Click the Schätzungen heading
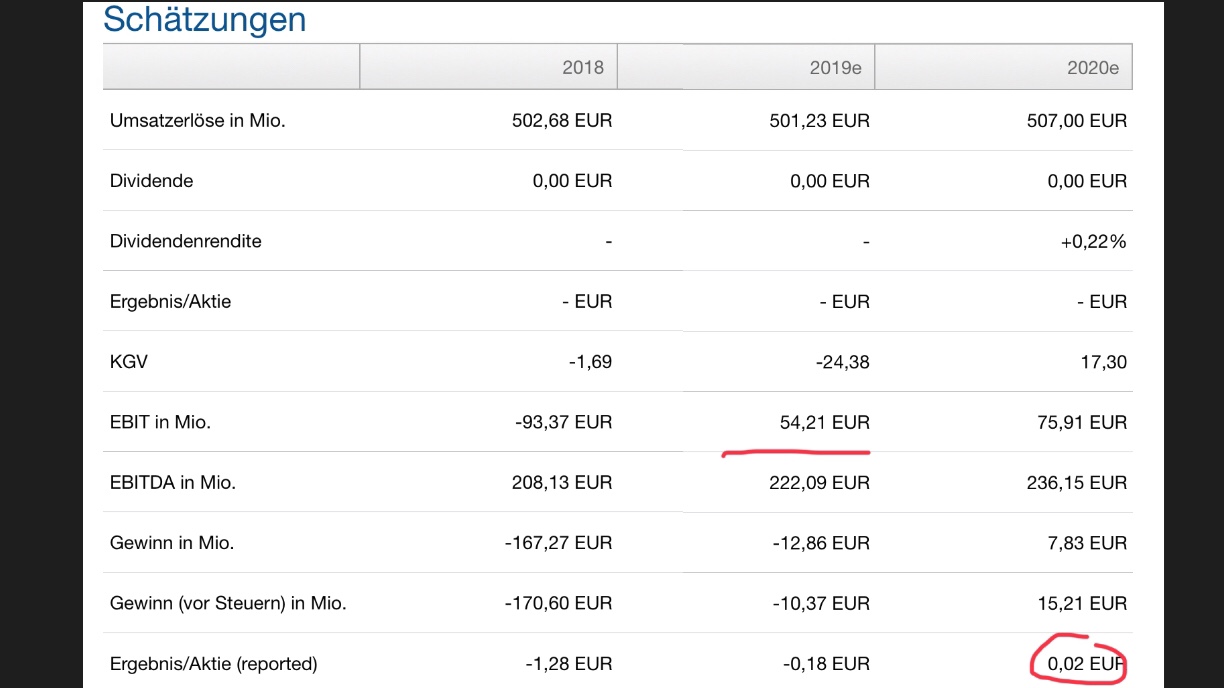The width and height of the screenshot is (1224, 688). click(x=205, y=19)
